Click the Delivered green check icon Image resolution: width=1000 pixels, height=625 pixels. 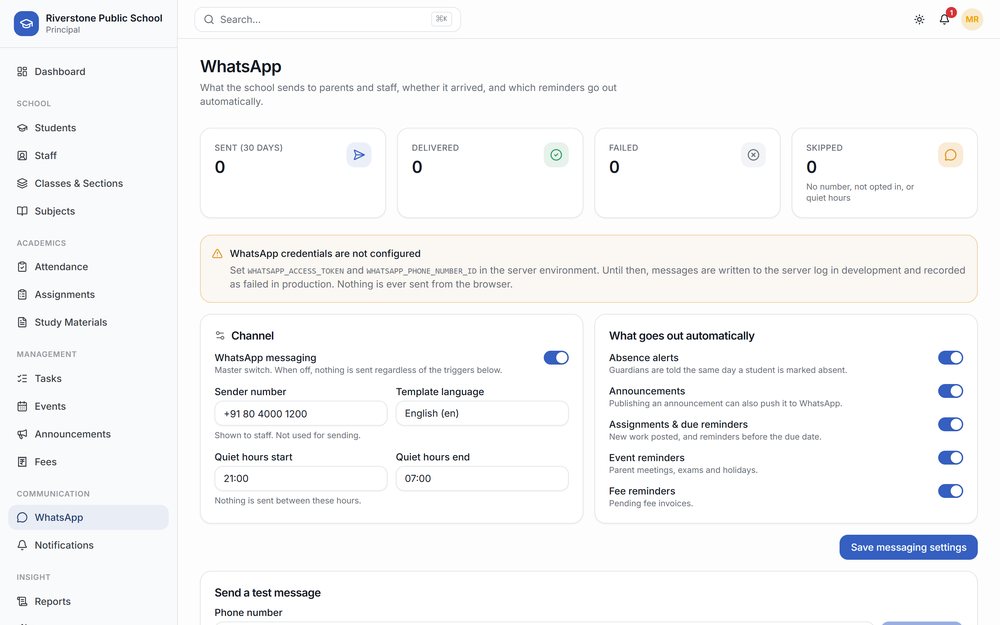pos(556,155)
